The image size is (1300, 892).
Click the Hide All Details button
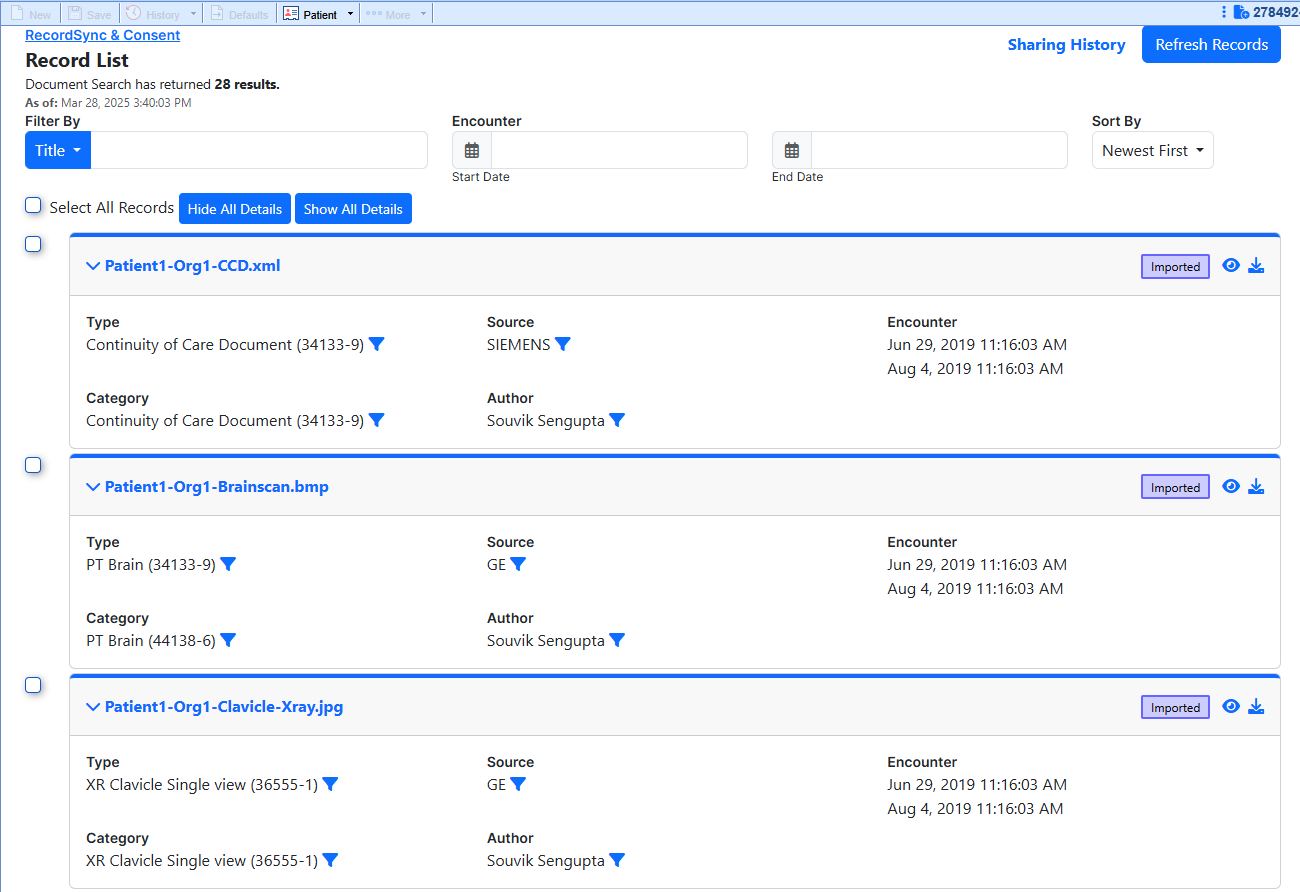[x=235, y=209]
